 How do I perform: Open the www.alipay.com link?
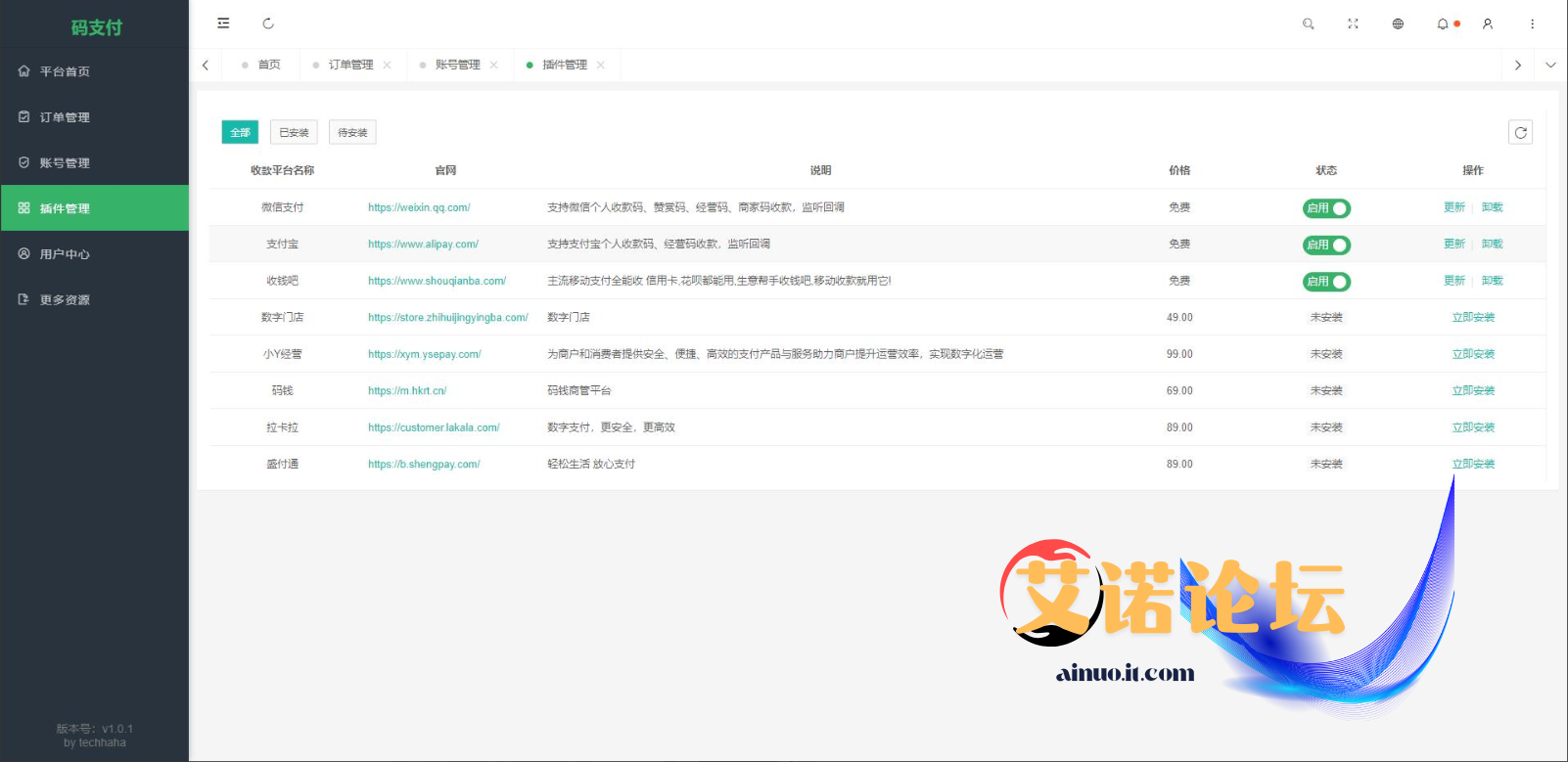coord(423,244)
